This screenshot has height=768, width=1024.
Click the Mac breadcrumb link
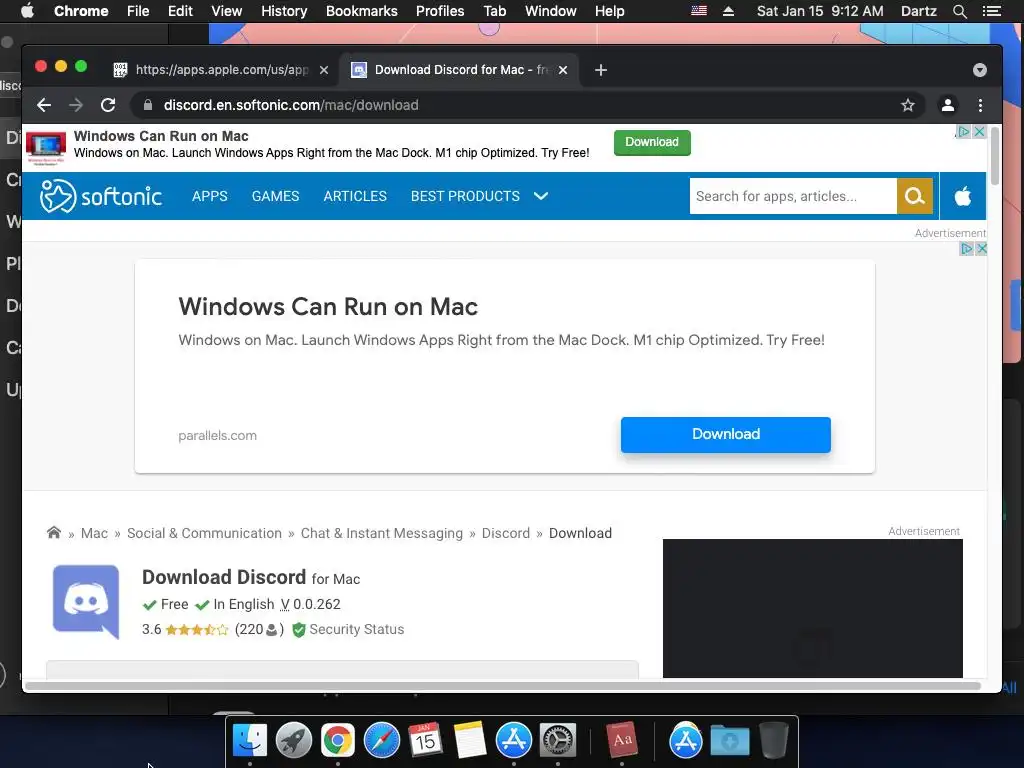pos(94,533)
